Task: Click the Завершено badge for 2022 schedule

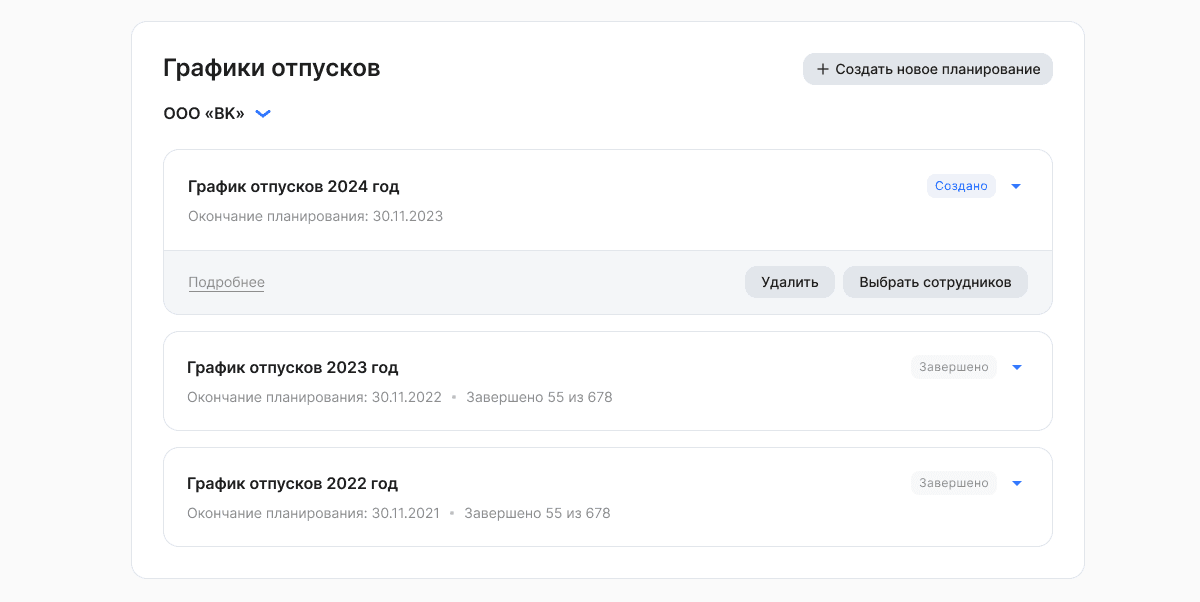Action: click(x=953, y=483)
